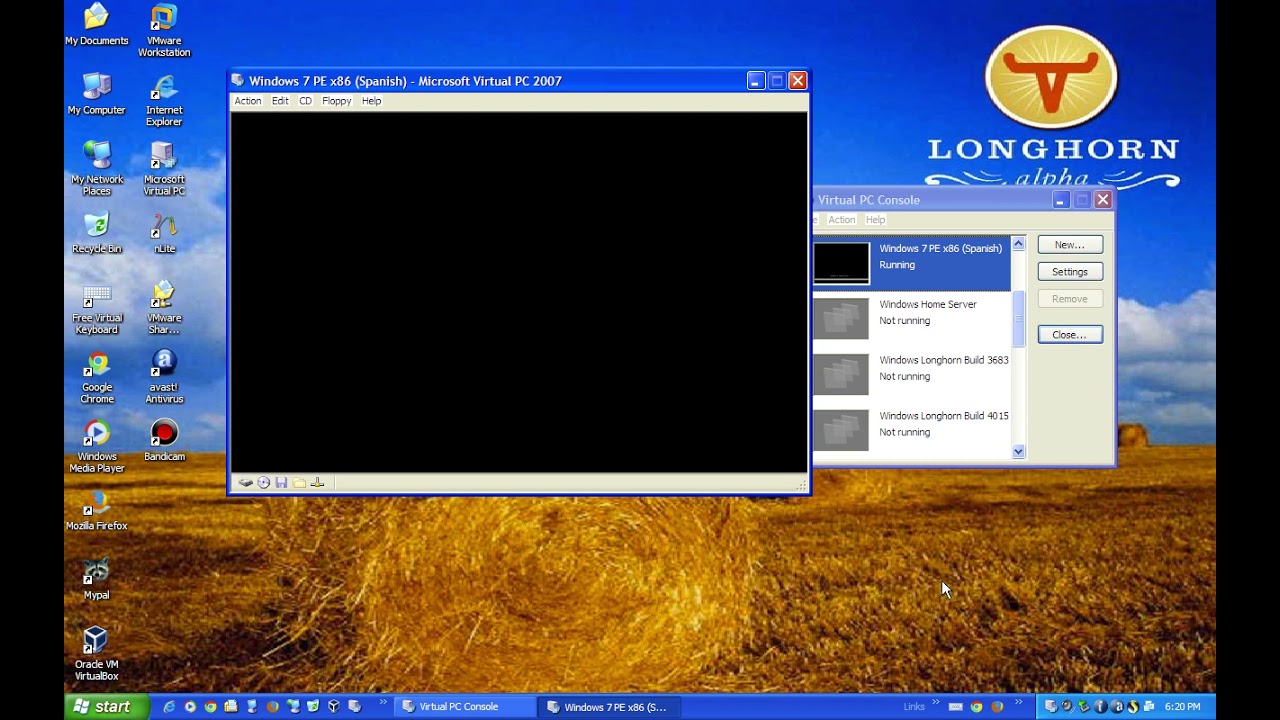Screen dimensions: 1280x720
Task: Select Windows 7 PE x86 (Spanish) in list
Action: [x=911, y=263]
